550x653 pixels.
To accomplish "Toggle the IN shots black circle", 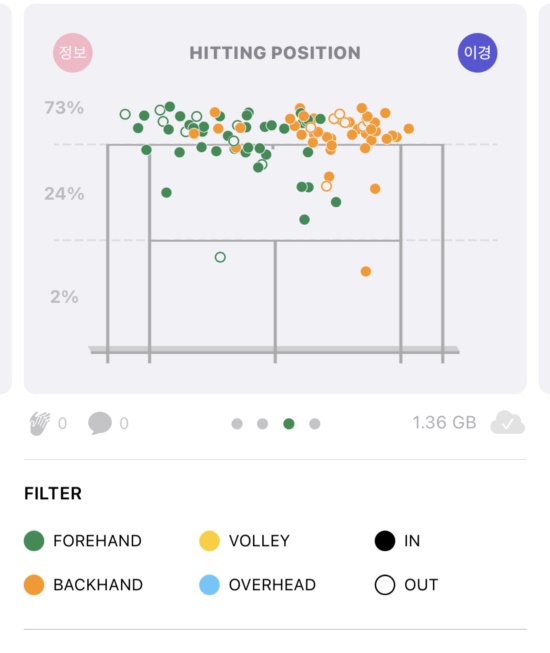I will pyautogui.click(x=385, y=541).
